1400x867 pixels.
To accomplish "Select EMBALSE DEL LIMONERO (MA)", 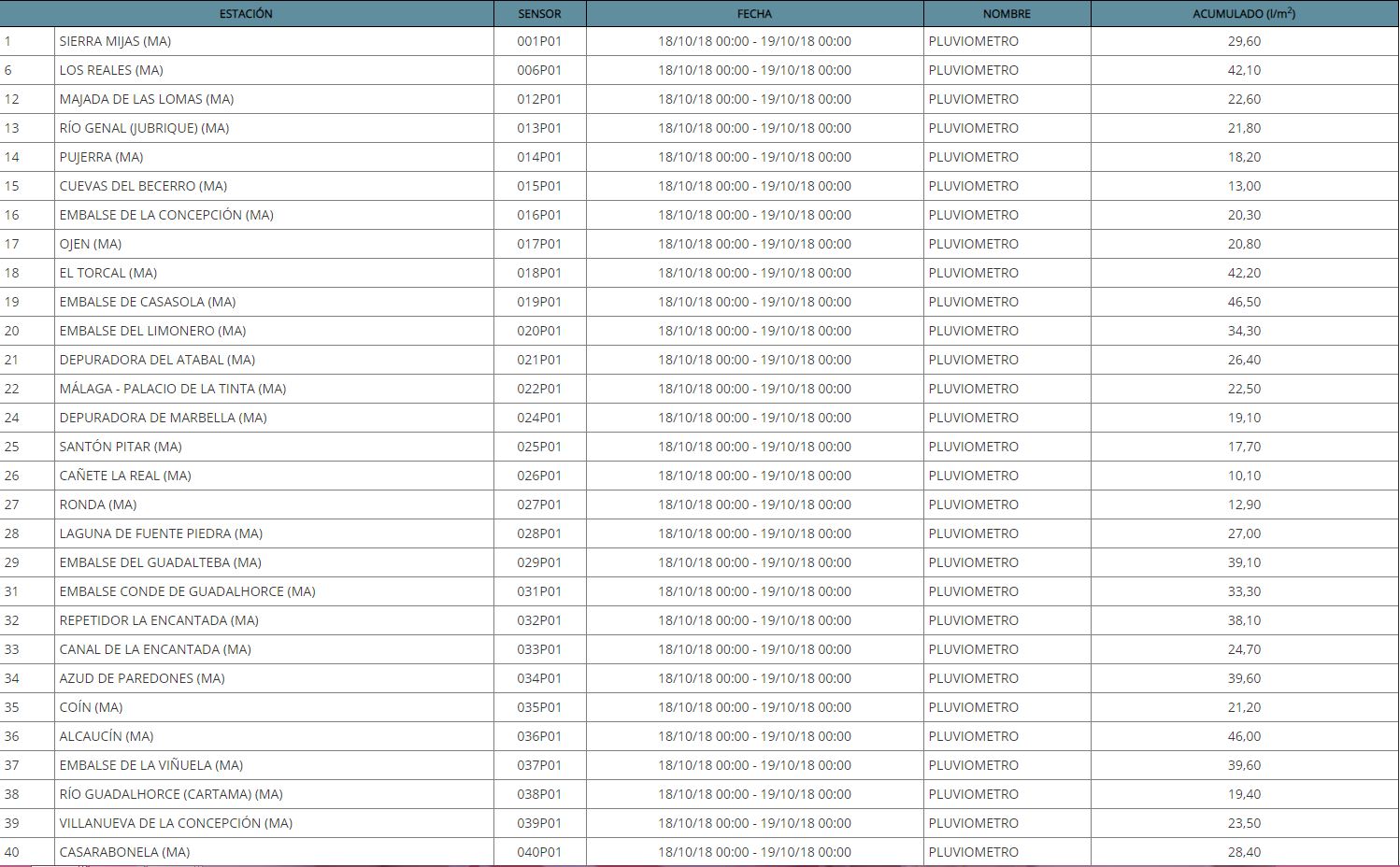I will click(x=152, y=331).
